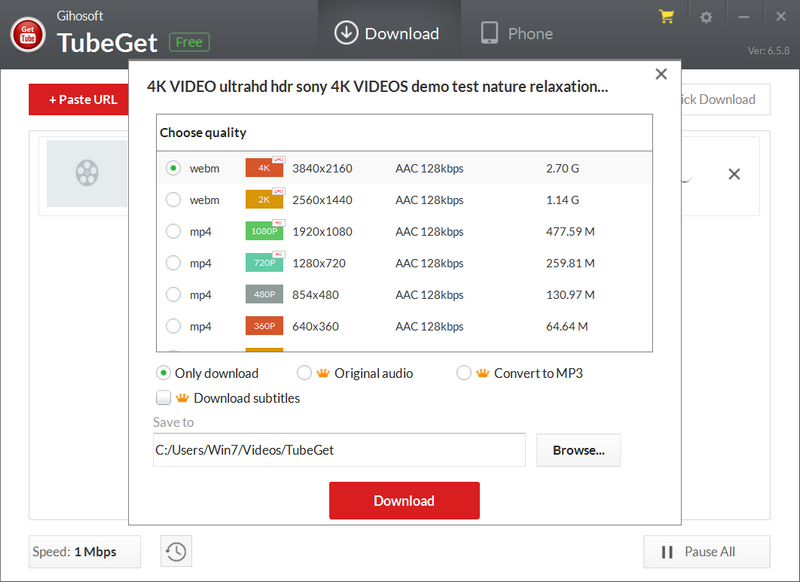This screenshot has height=582, width=800.
Task: Click the Ver: 6.5.8 version label
Action: 768,50
